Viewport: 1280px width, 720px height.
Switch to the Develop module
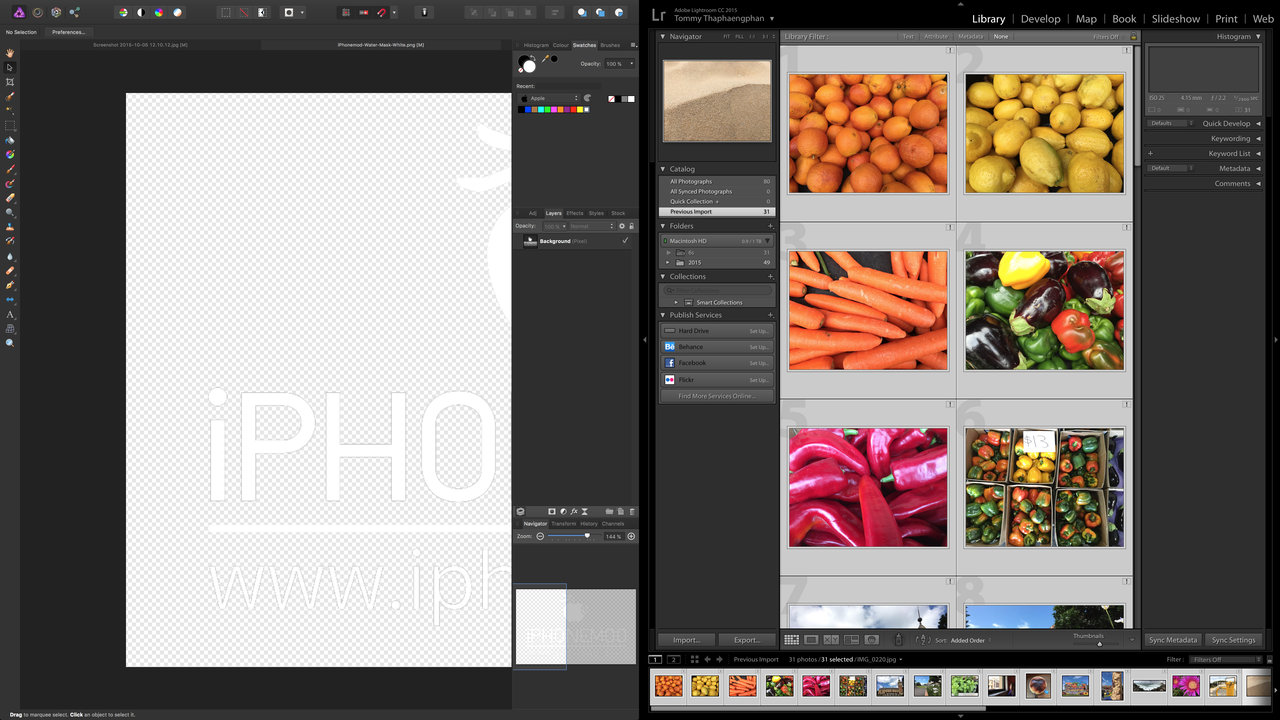[1040, 19]
